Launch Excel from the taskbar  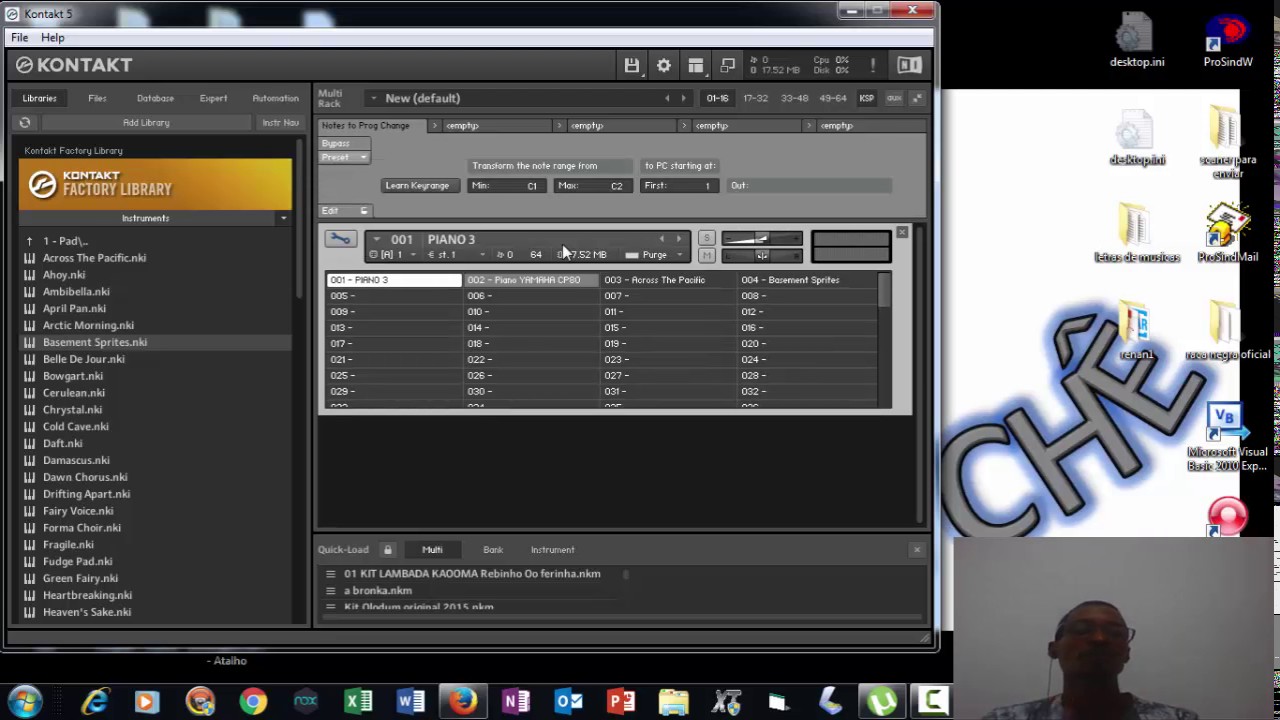coord(358,701)
